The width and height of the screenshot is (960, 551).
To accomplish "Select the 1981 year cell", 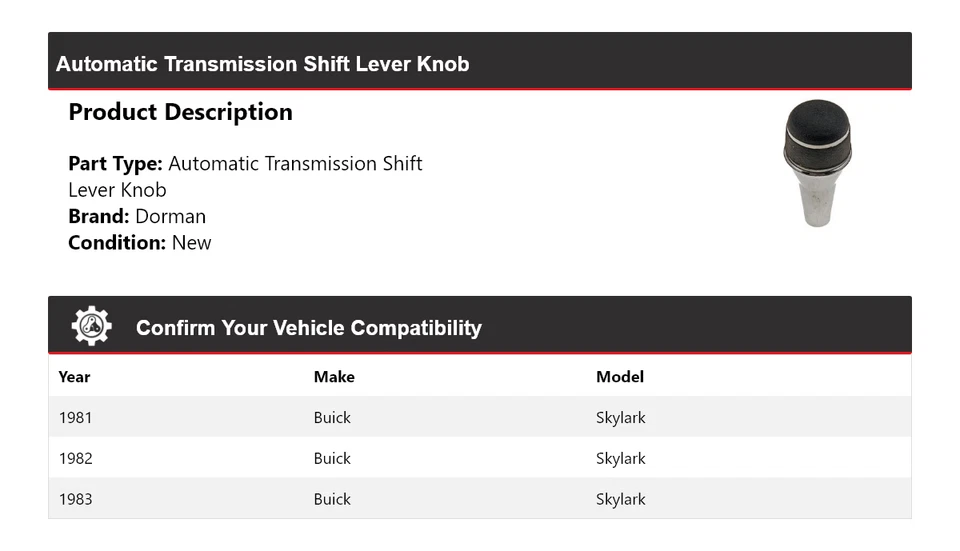I will coord(75,417).
